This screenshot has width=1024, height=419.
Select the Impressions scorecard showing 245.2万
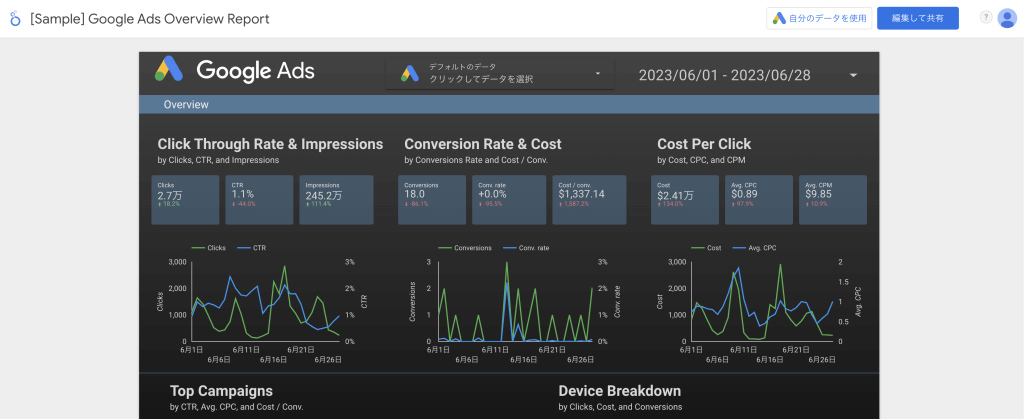336,200
